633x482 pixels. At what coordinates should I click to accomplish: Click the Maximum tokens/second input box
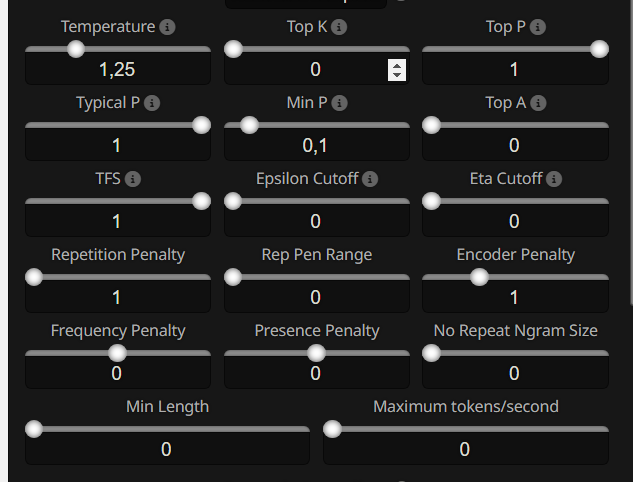pyautogui.click(x=465, y=449)
